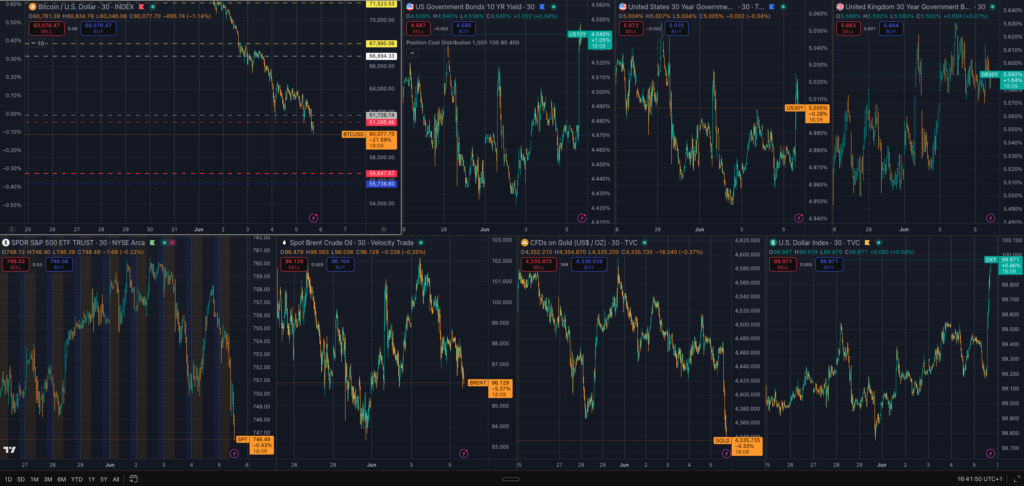
Task: Collapse the indicator legend arrow on US10Y chart
Action: click(412, 54)
